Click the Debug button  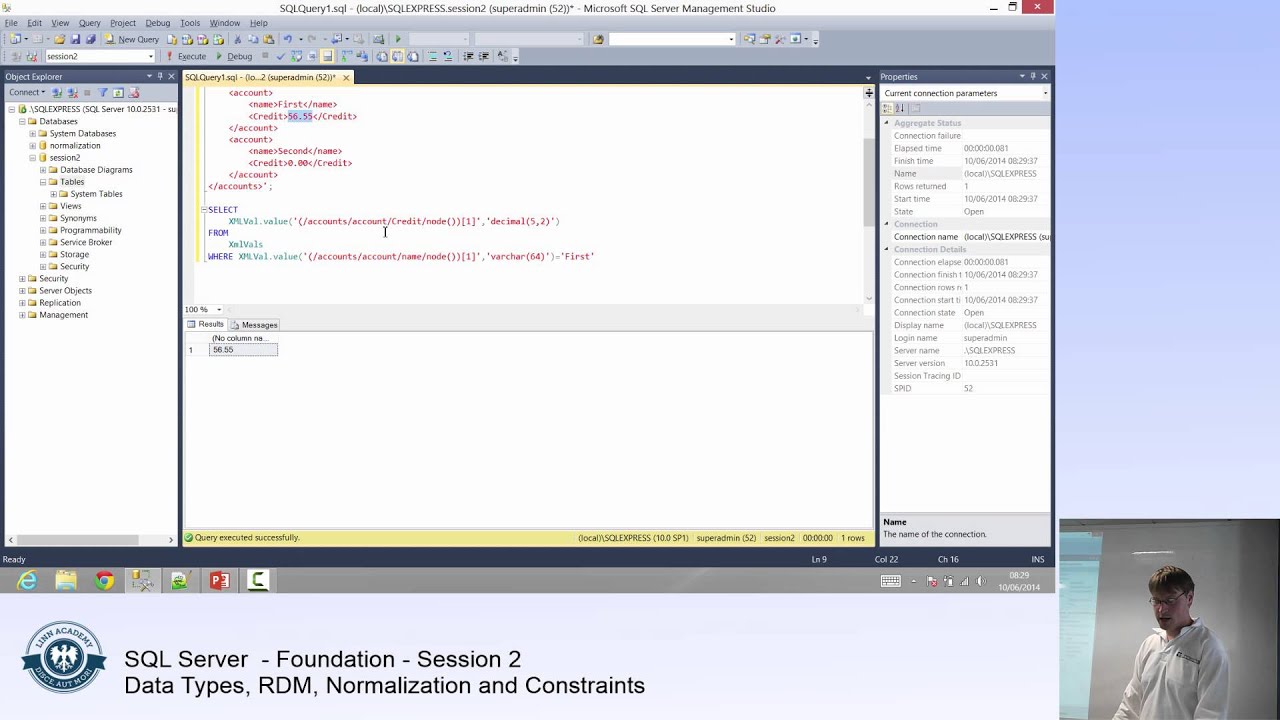[234, 56]
